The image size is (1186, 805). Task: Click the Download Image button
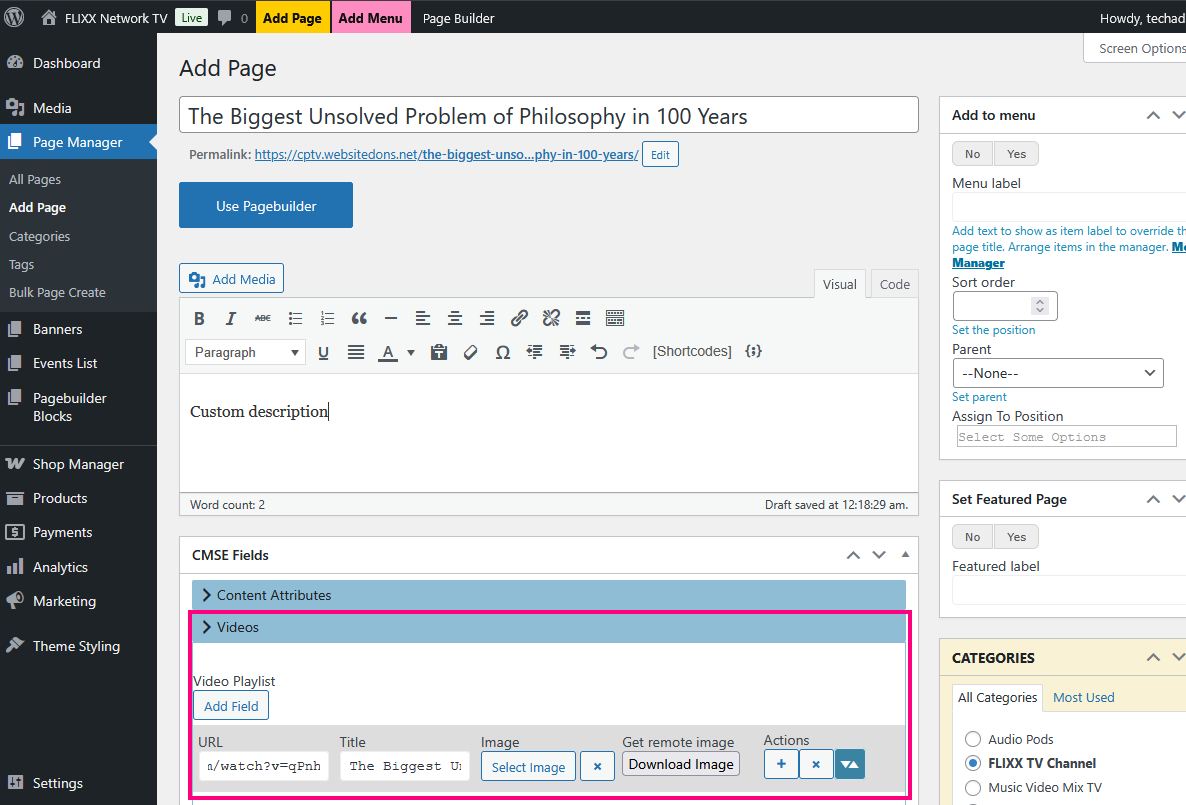point(681,764)
